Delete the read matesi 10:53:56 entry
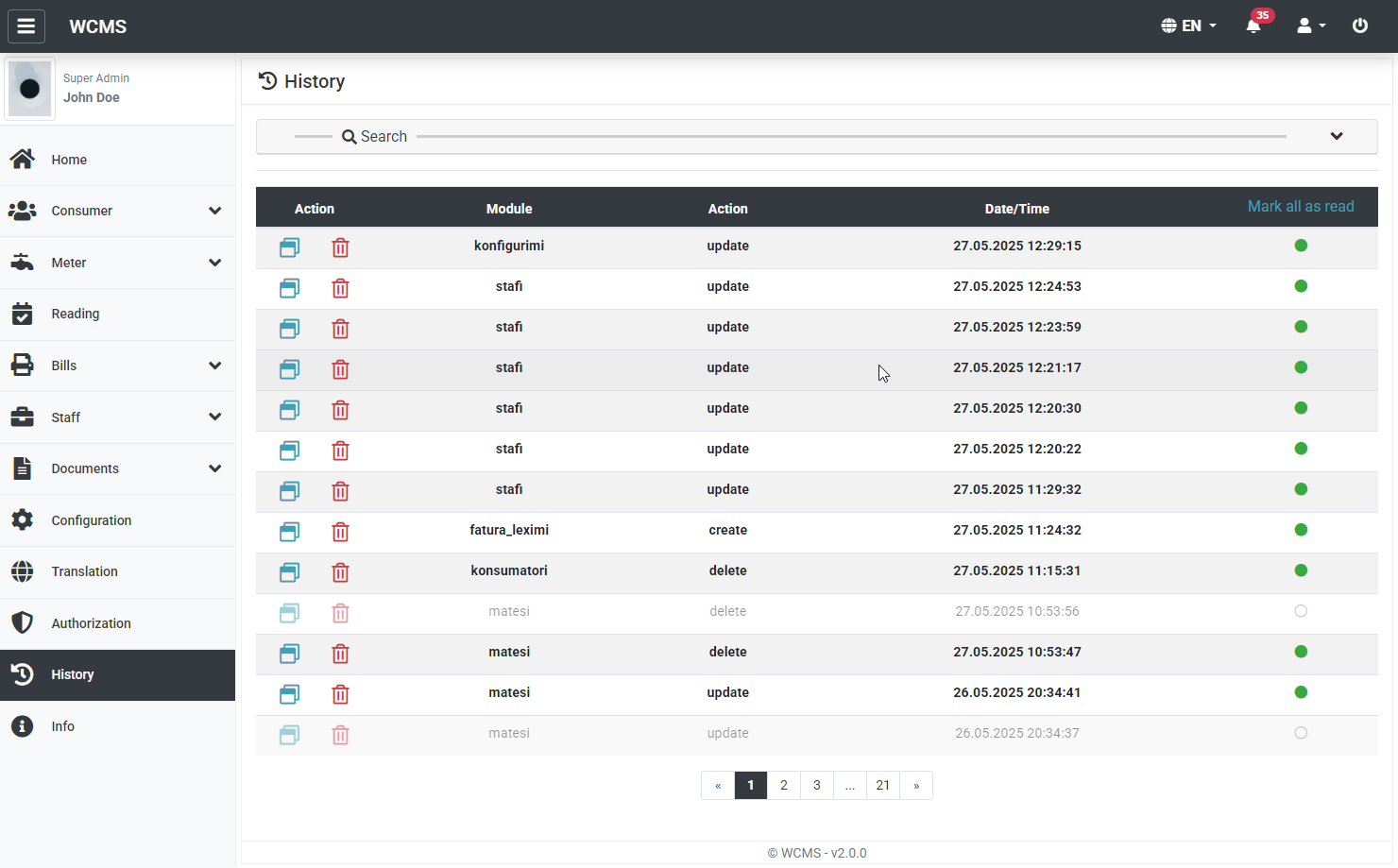The height and width of the screenshot is (868, 1398). coord(340,613)
